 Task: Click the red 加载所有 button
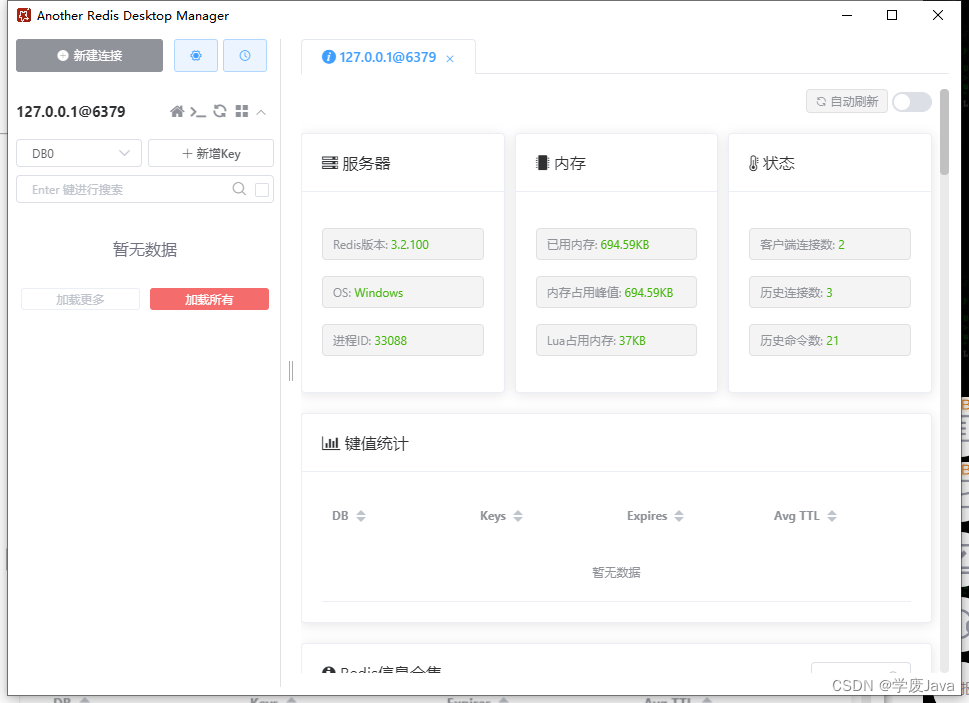[x=209, y=299]
